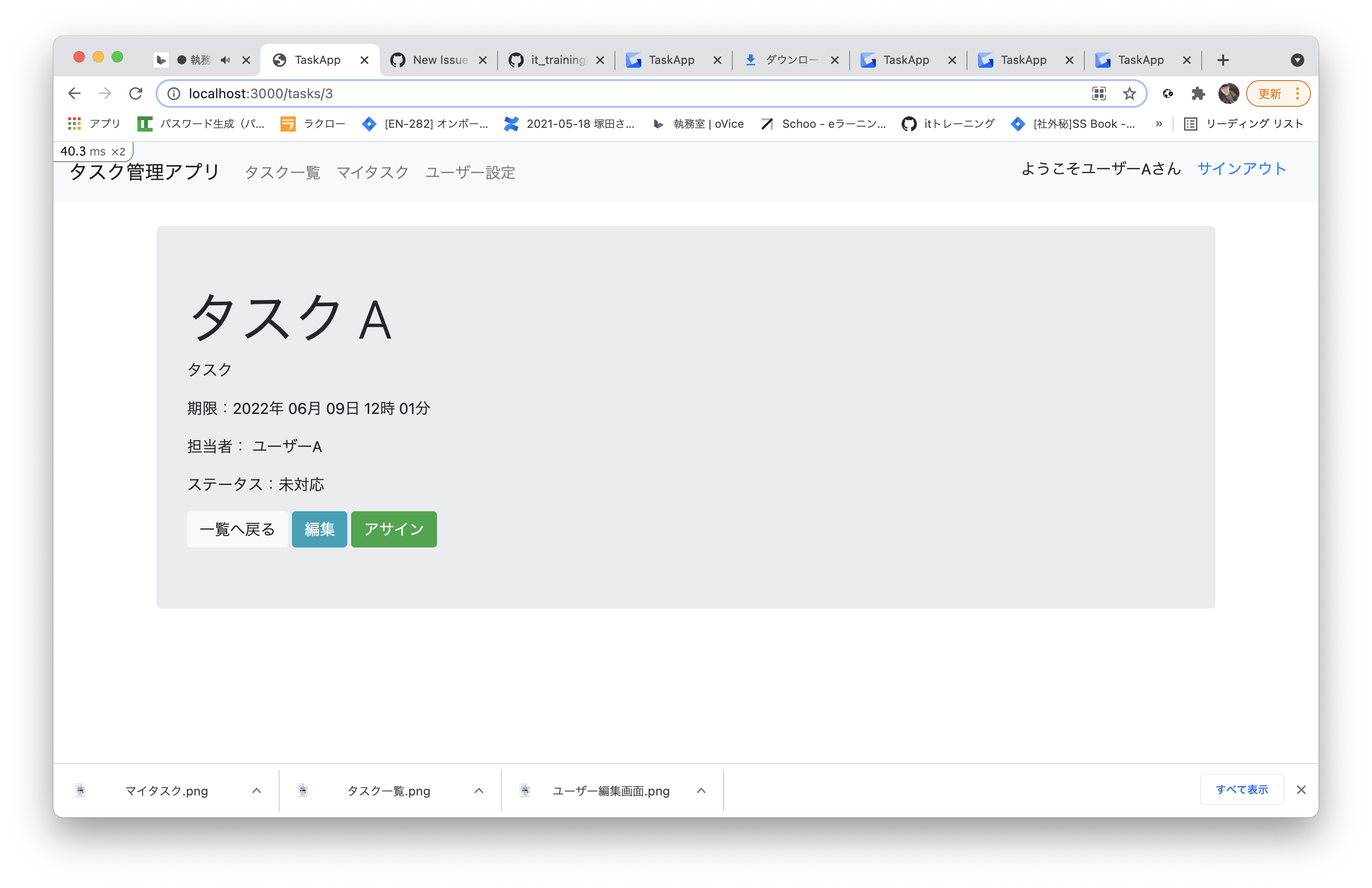Expand the タスク一覧.png download options

tap(478, 791)
